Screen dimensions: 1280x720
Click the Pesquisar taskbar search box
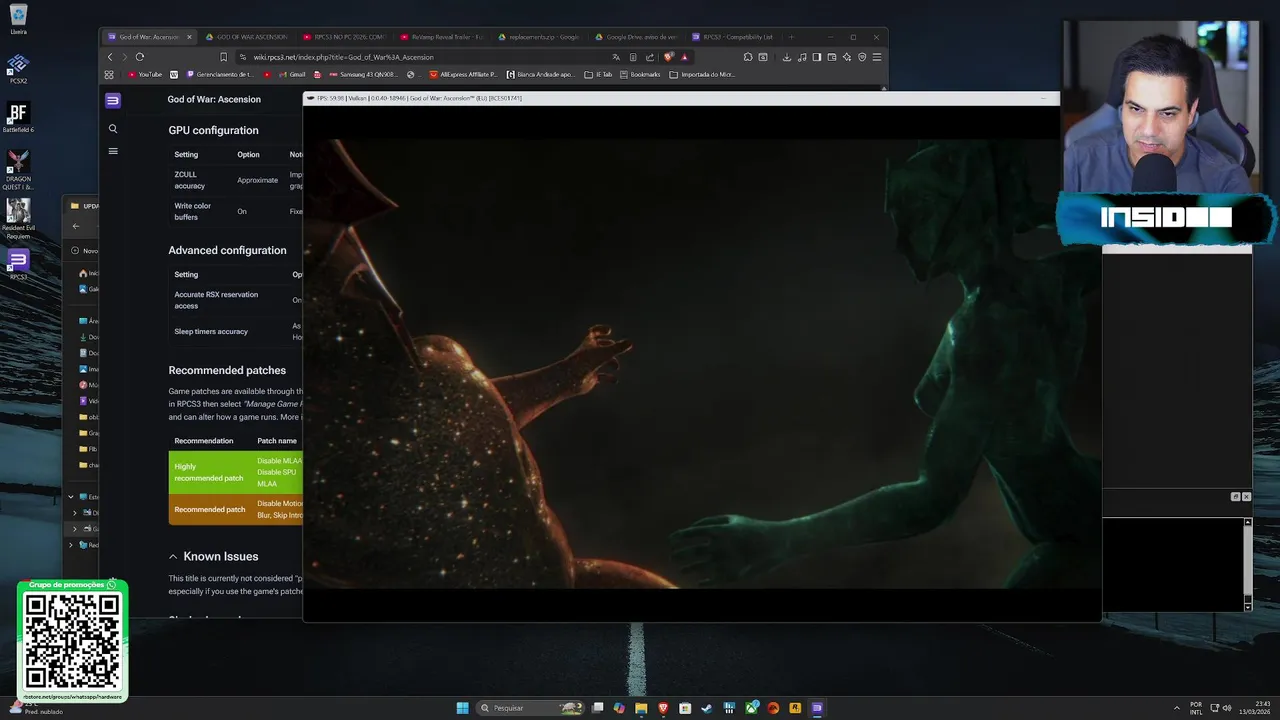529,708
